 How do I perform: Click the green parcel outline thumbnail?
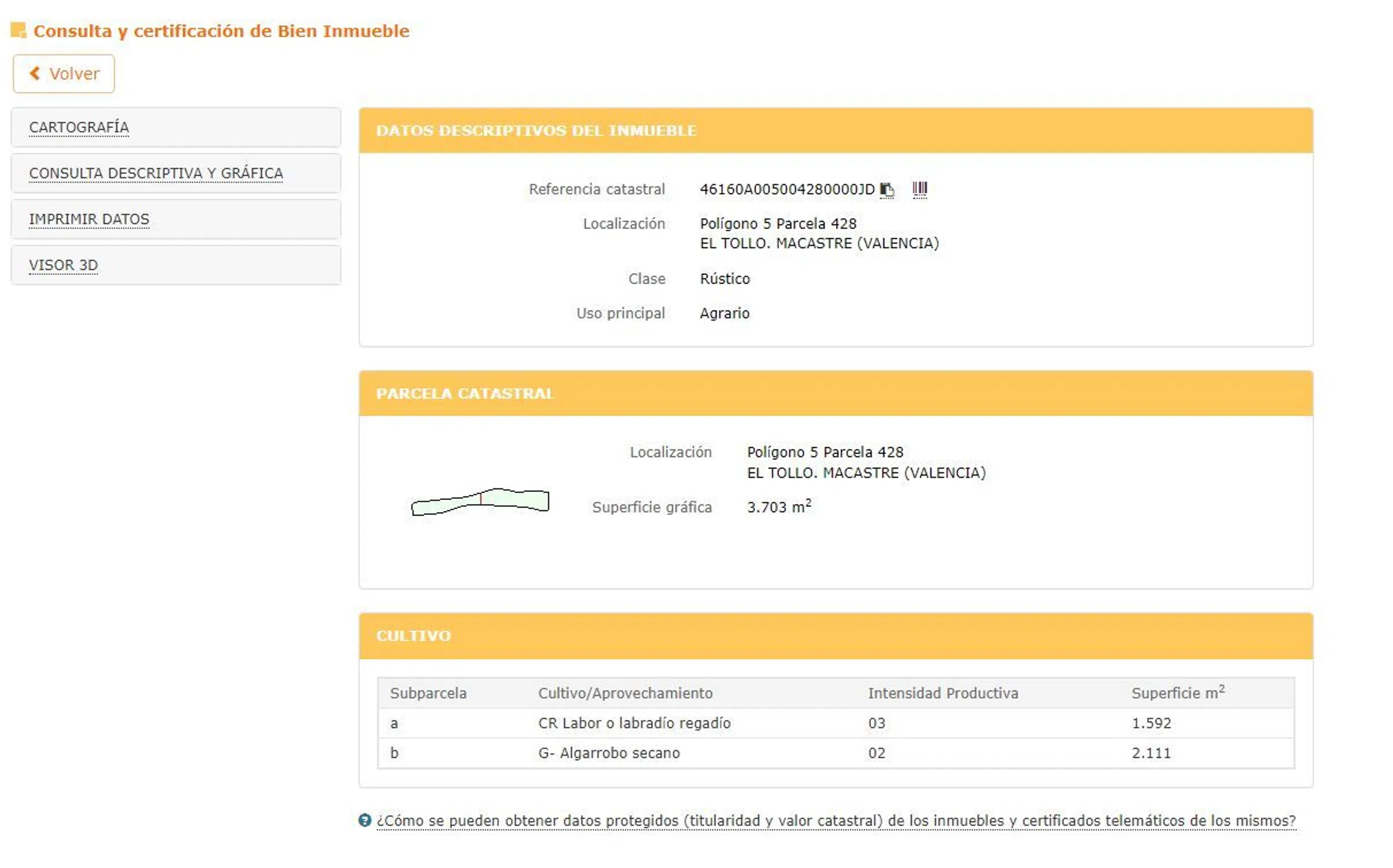point(480,501)
